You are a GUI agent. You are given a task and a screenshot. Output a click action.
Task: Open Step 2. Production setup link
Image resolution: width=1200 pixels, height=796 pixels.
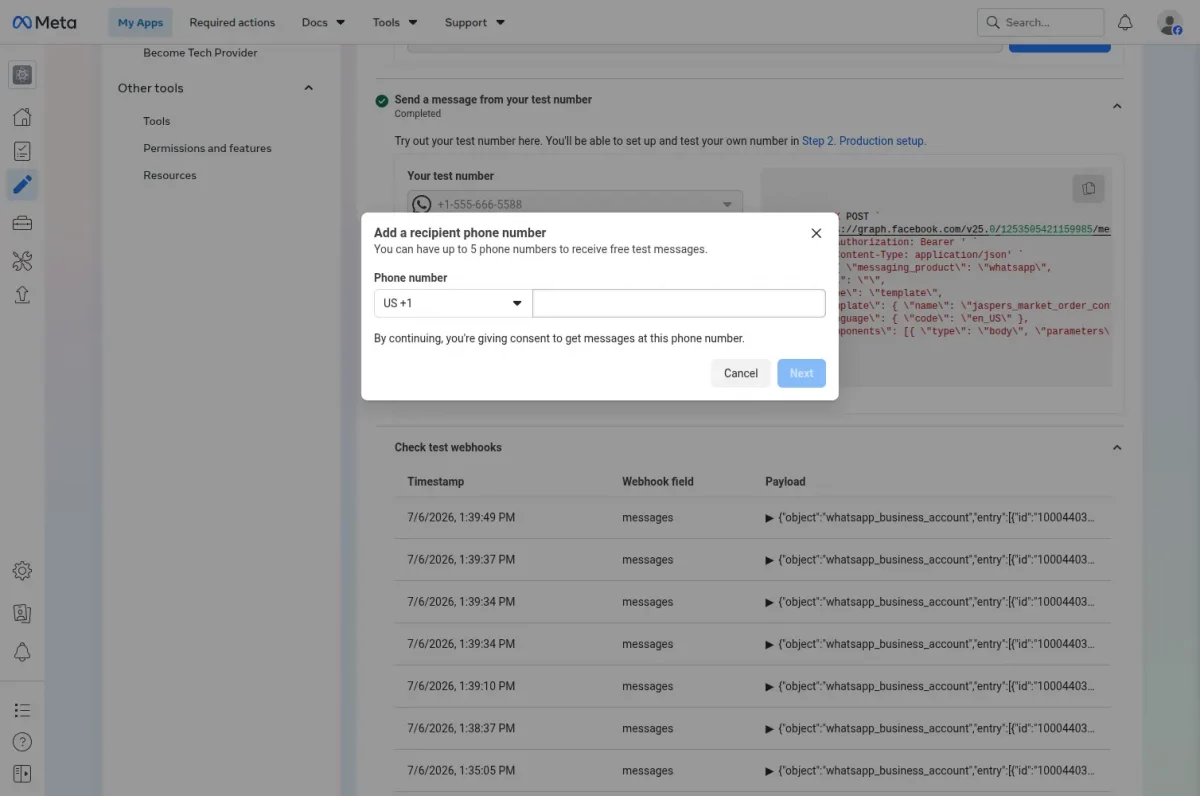tap(864, 141)
